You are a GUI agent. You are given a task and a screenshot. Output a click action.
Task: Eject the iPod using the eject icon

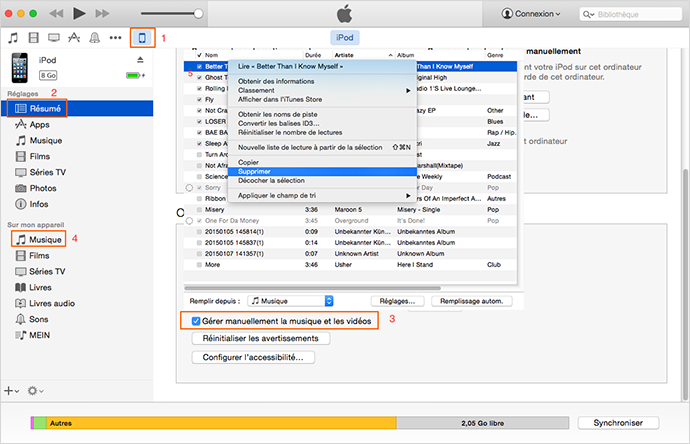[x=140, y=59]
